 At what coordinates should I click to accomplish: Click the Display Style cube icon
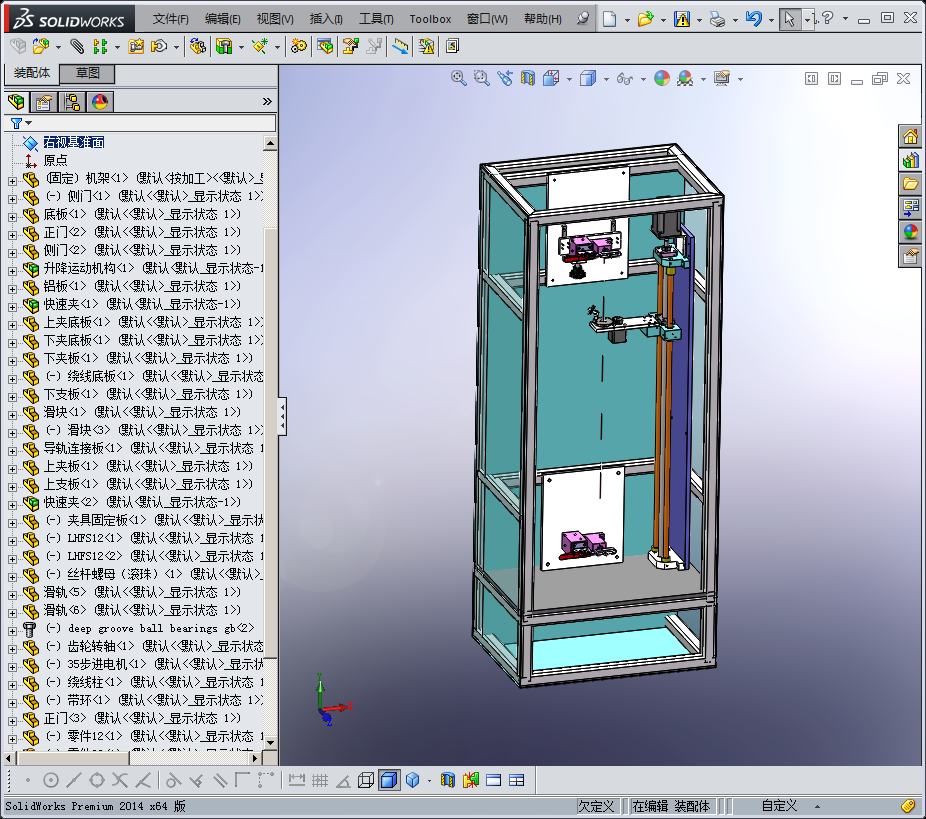[x=588, y=78]
